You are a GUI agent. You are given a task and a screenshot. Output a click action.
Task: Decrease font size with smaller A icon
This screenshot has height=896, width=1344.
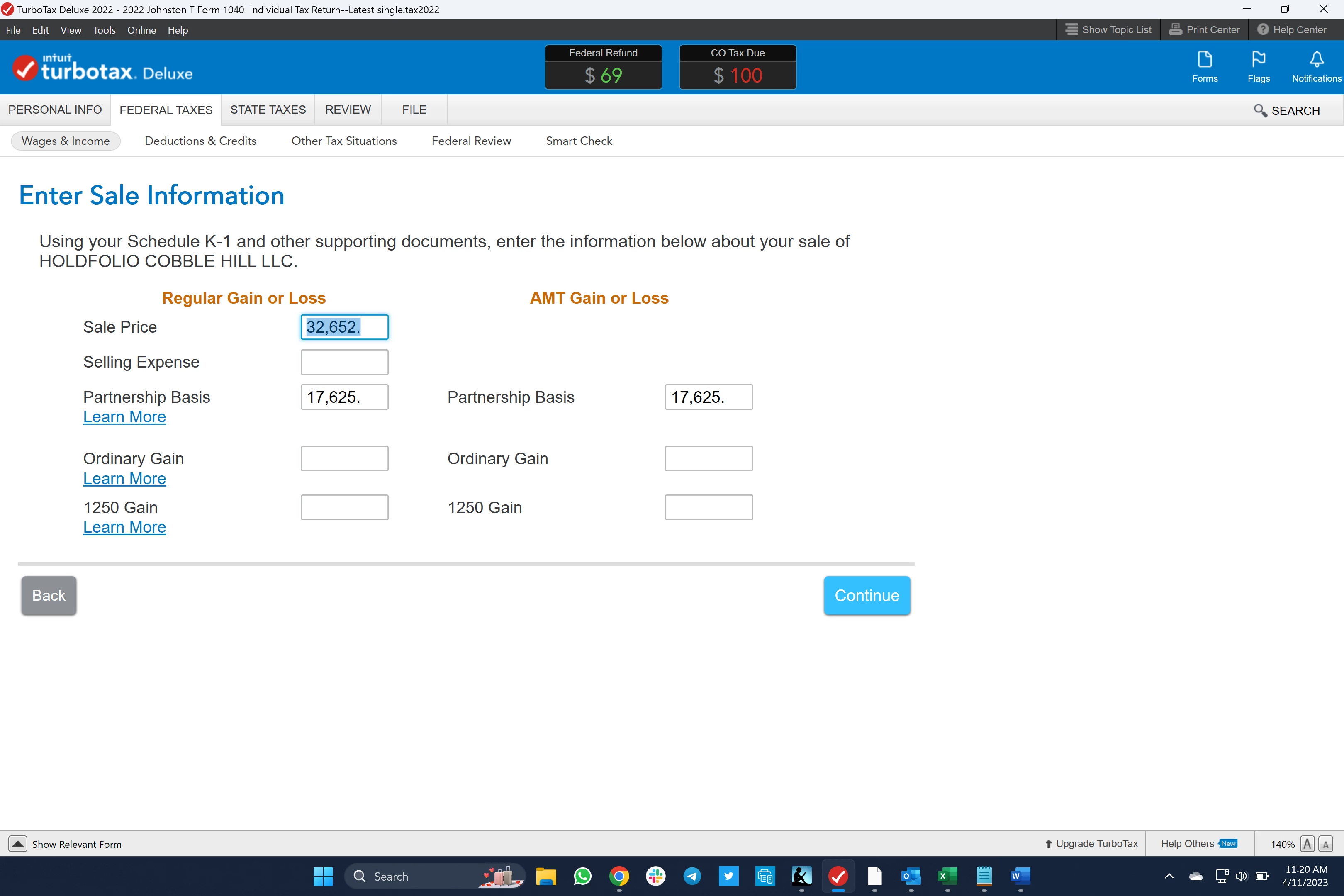point(1326,844)
